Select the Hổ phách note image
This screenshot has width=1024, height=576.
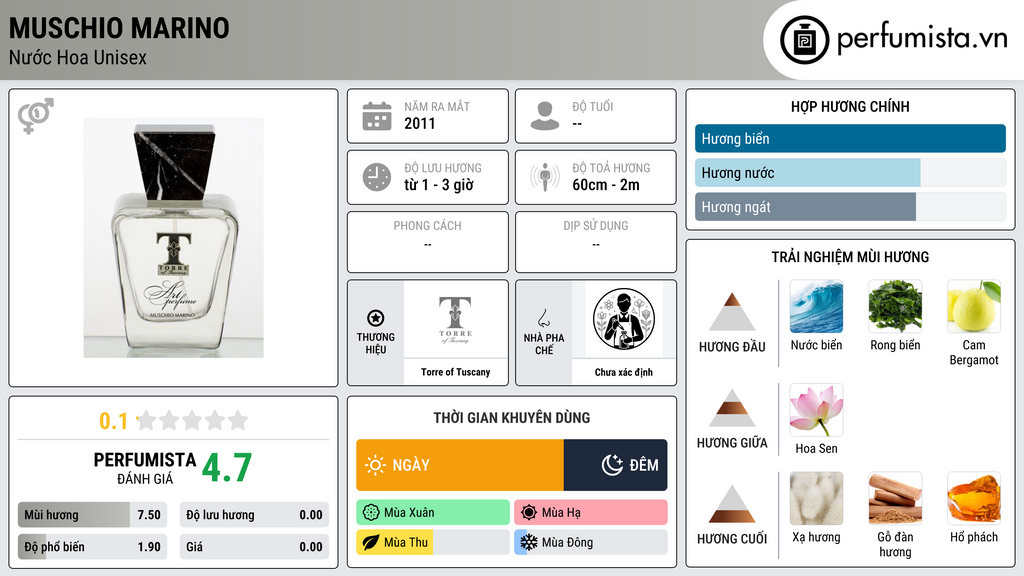coord(974,498)
